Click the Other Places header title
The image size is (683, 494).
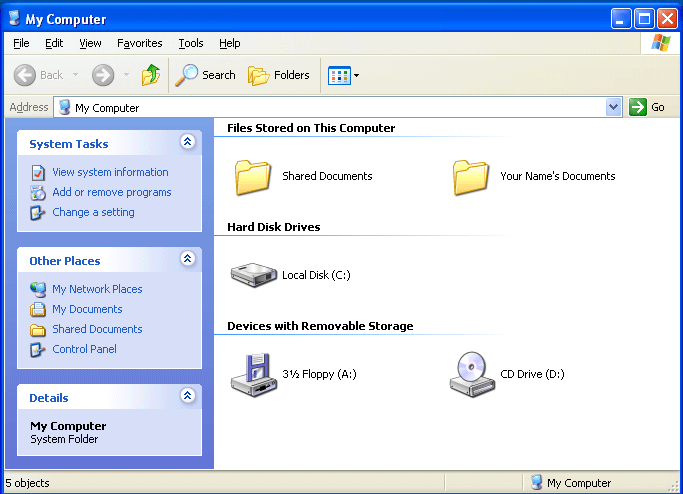click(x=65, y=261)
